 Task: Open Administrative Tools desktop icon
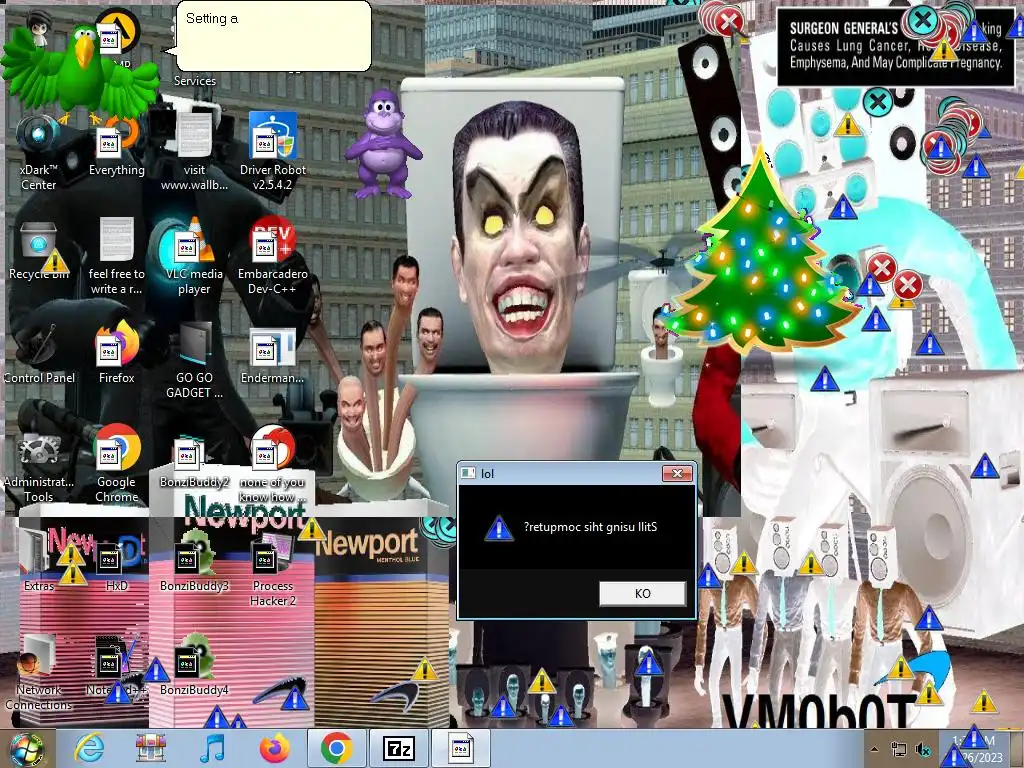coord(38,465)
